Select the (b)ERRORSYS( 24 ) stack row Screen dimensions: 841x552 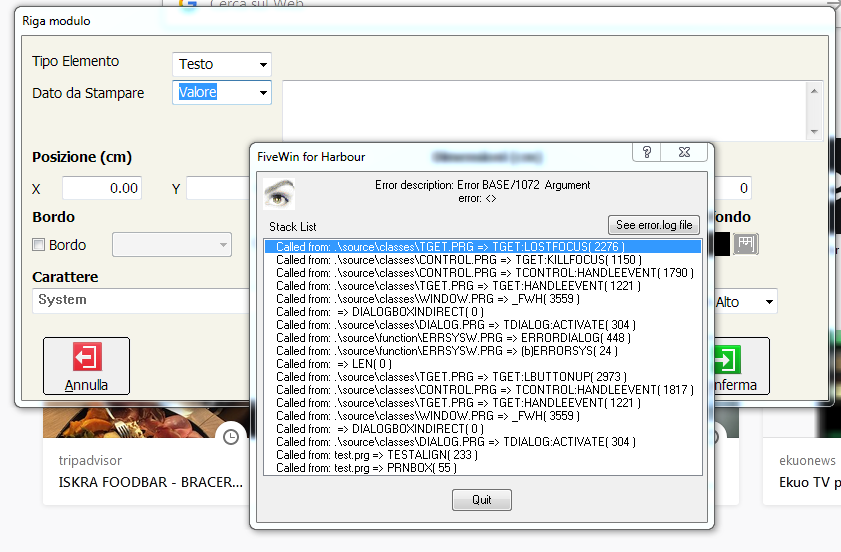tap(483, 351)
